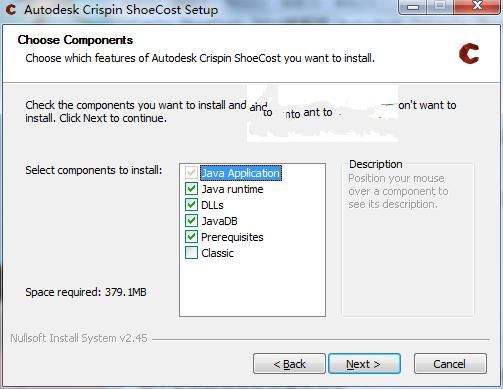Click the red Crispin logo in header
This screenshot has height=389, width=503.
[x=469, y=53]
